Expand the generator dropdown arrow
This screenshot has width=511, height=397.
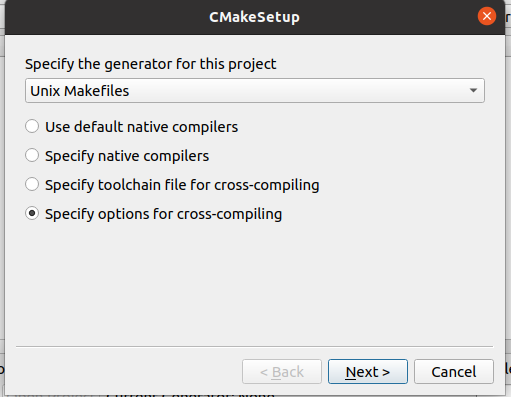473,90
